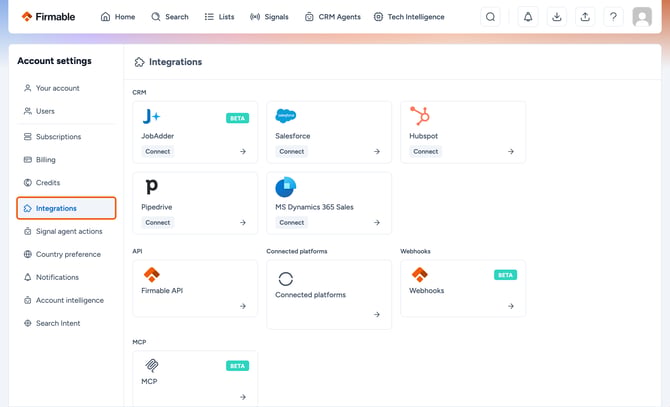Click the arrow on Webhooks card

pos(511,306)
